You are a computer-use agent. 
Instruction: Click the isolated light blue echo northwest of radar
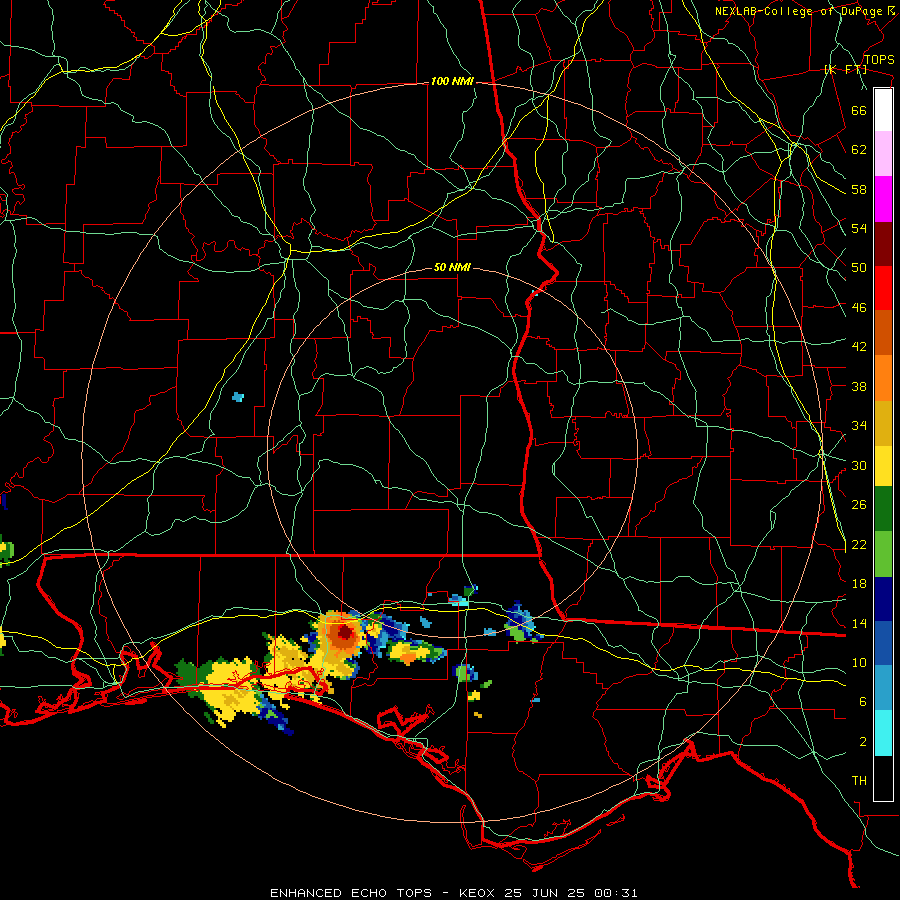click(238, 397)
